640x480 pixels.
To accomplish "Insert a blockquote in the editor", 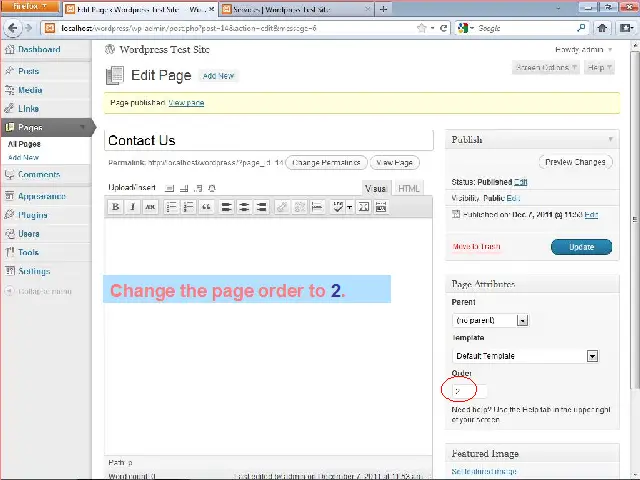I will (x=206, y=207).
